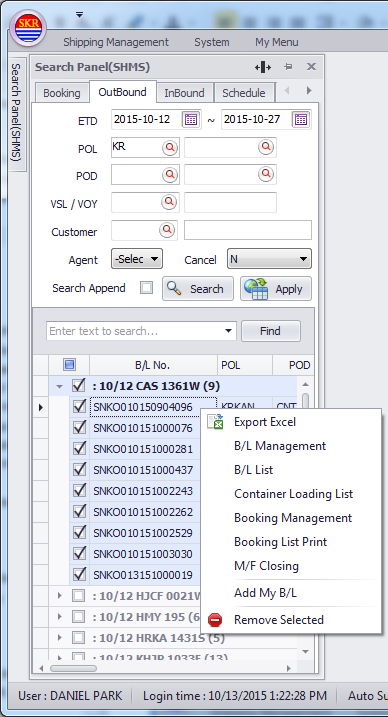Click the red Remove Selected icon
The height and width of the screenshot is (717, 388).
(215, 620)
